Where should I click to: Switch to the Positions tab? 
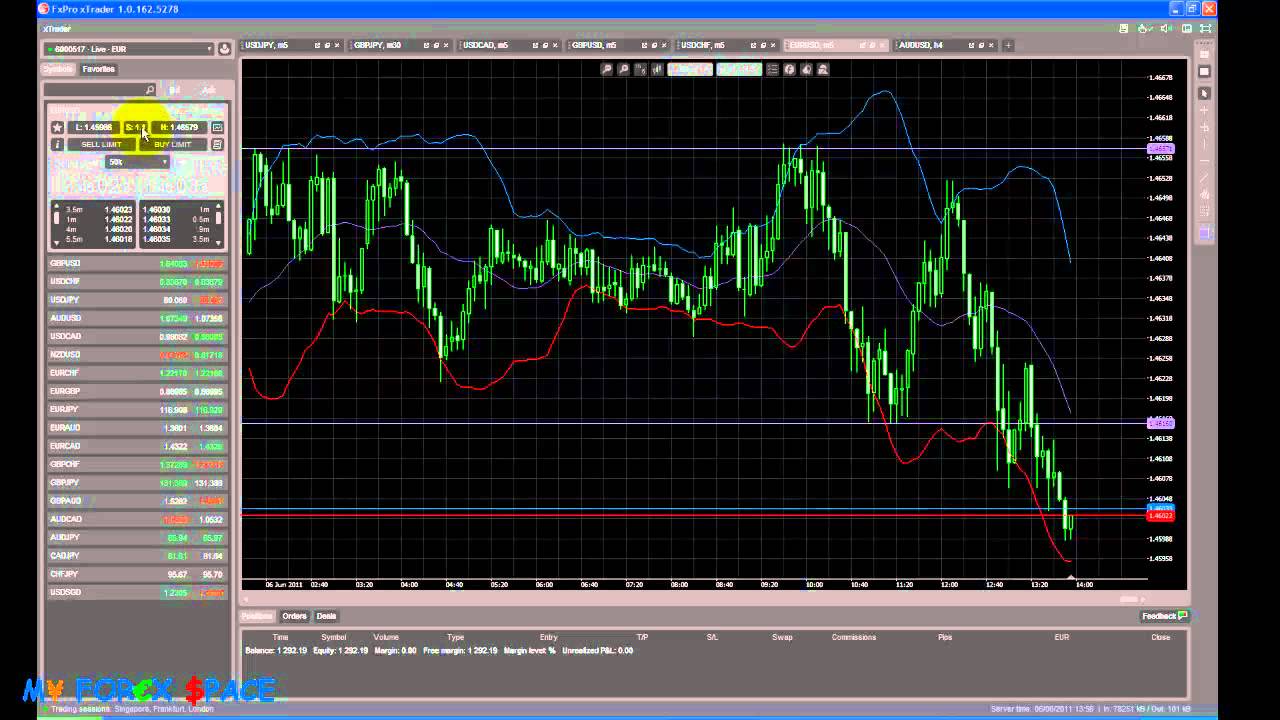257,616
